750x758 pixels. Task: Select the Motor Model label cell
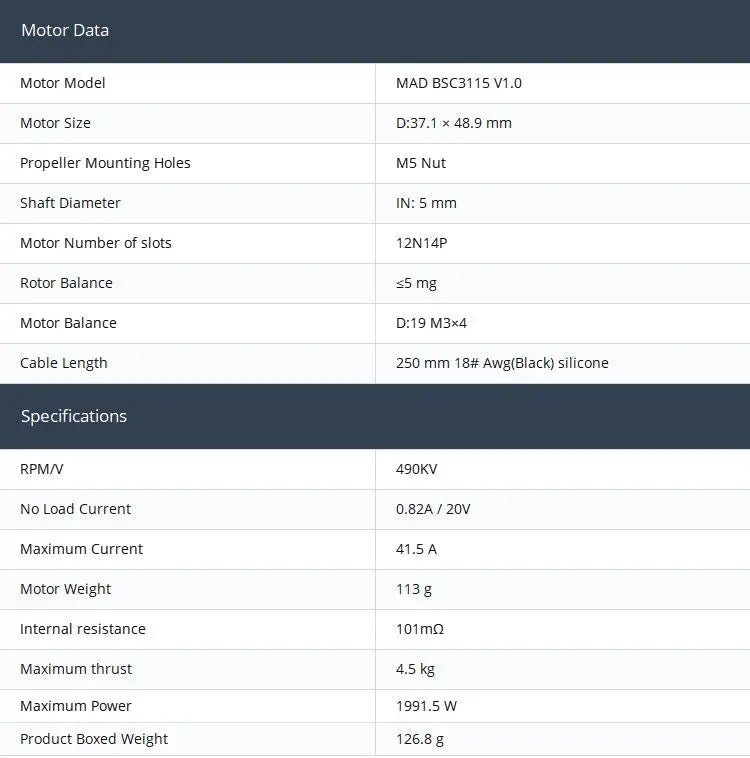(x=62, y=83)
